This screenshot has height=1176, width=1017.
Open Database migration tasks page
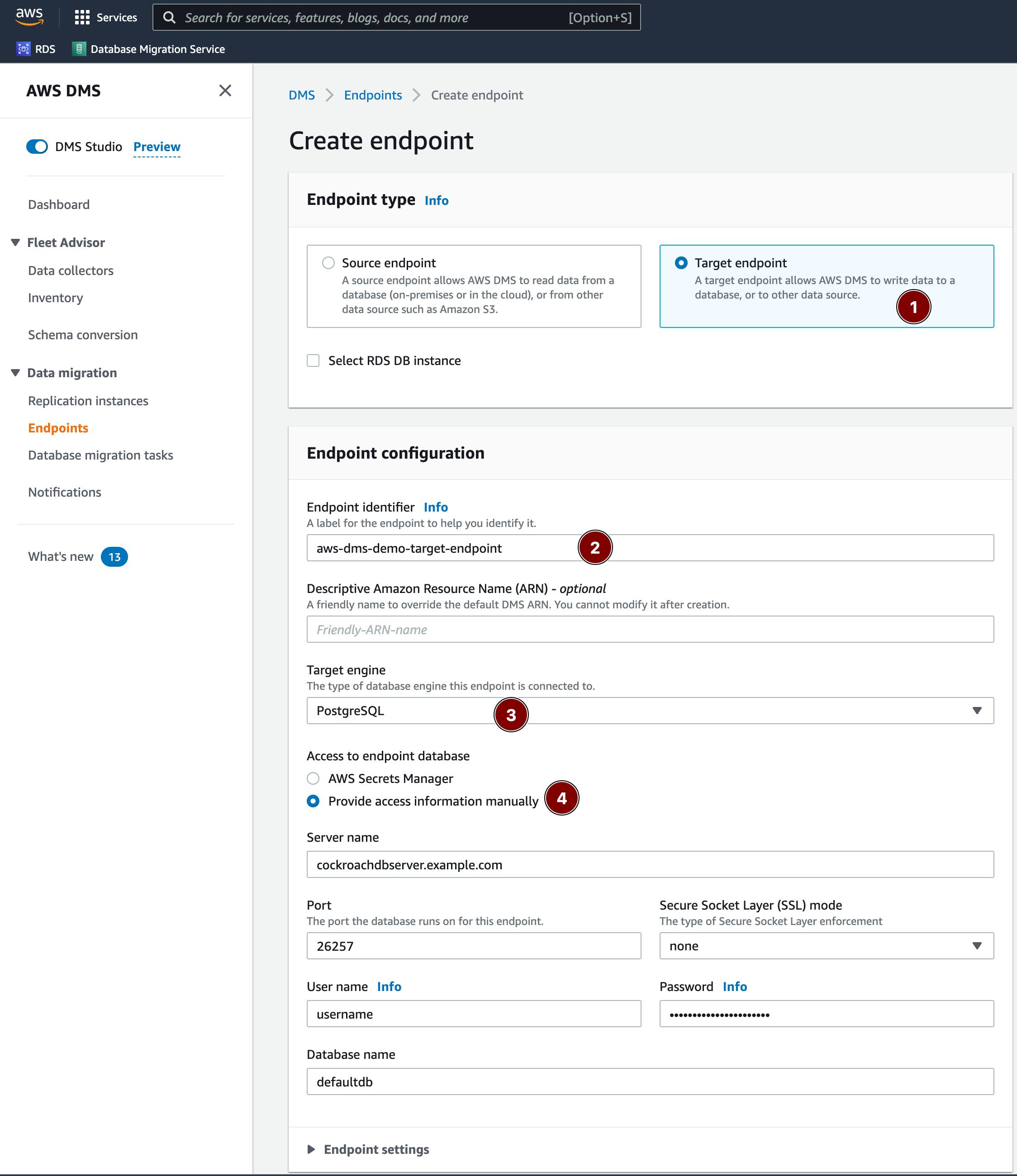point(100,455)
